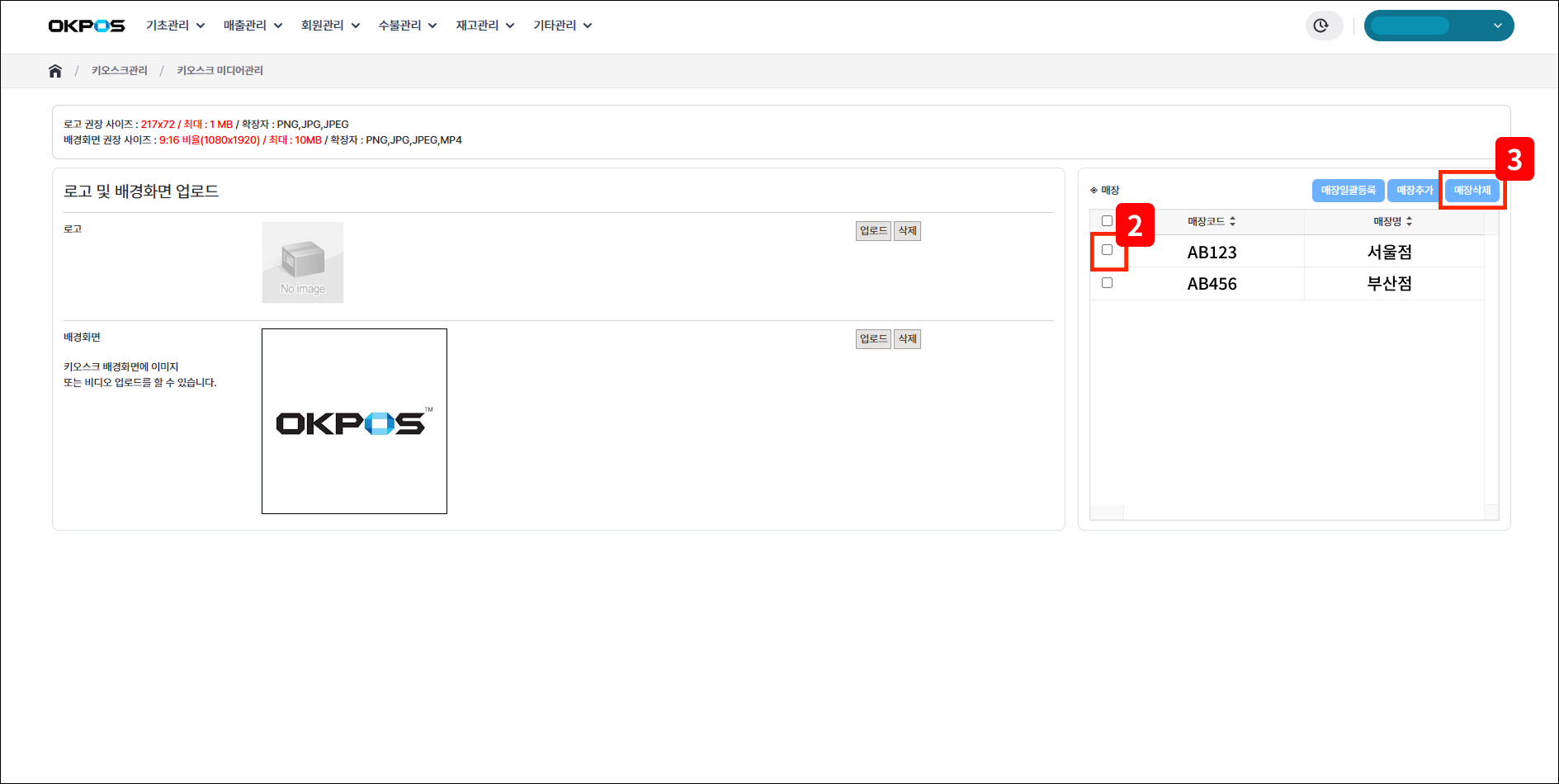Check the select-all stores checkbox
Image resolution: width=1559 pixels, height=784 pixels.
[1107, 221]
